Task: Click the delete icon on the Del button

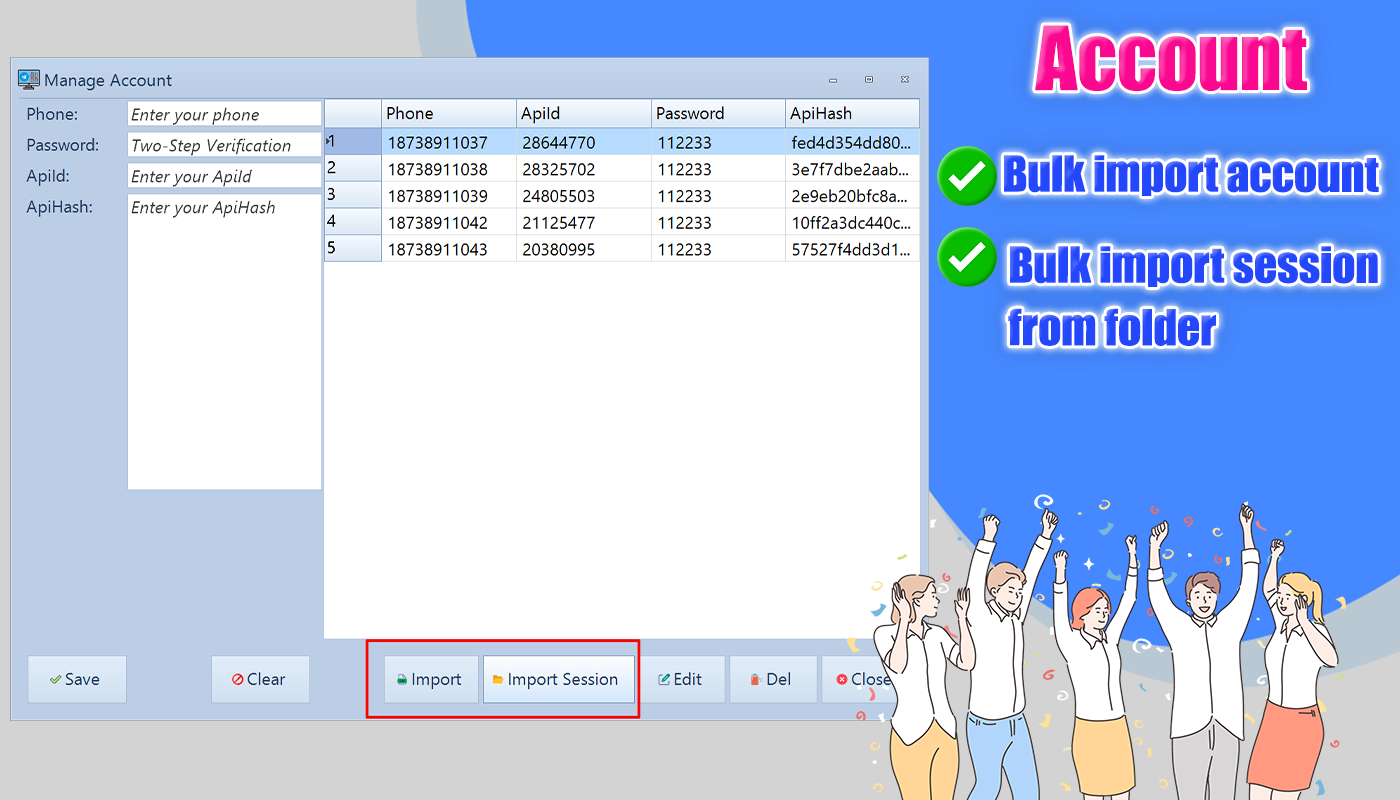Action: tap(757, 679)
